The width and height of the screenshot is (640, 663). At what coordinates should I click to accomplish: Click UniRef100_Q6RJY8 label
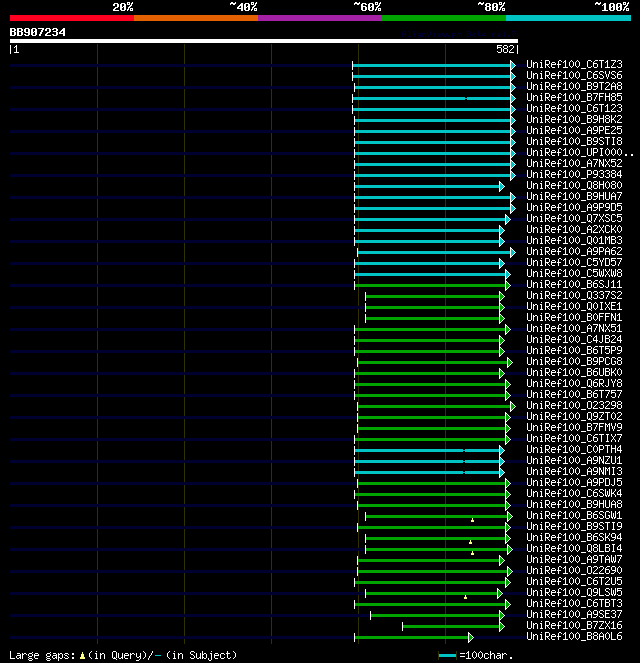coord(574,383)
